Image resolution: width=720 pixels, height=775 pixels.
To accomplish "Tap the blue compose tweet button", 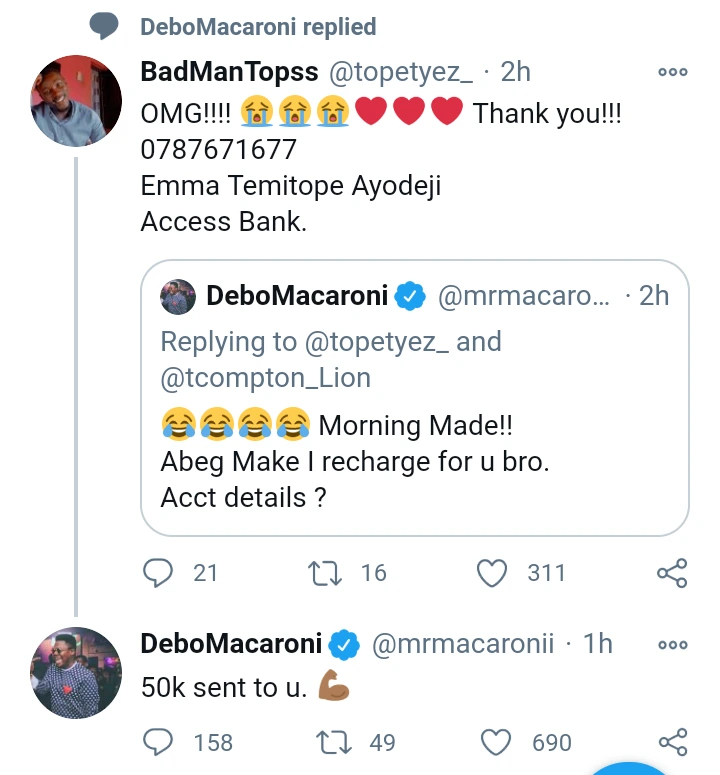I will [630, 768].
